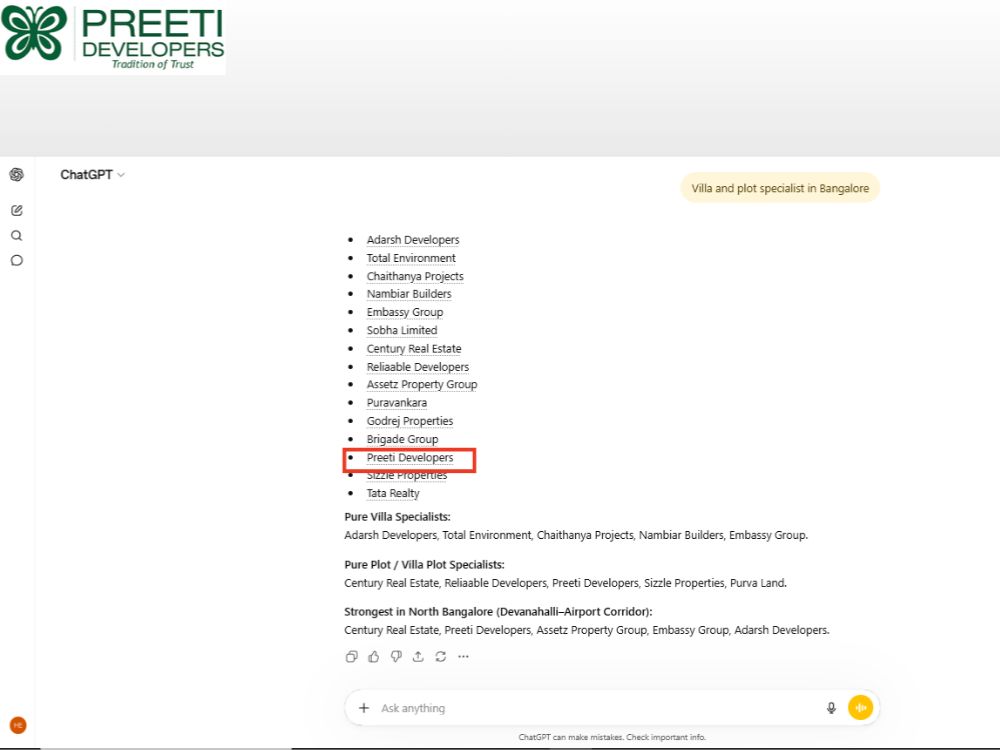Open the Godrej Properties link
The image size is (1000, 750).
click(409, 422)
